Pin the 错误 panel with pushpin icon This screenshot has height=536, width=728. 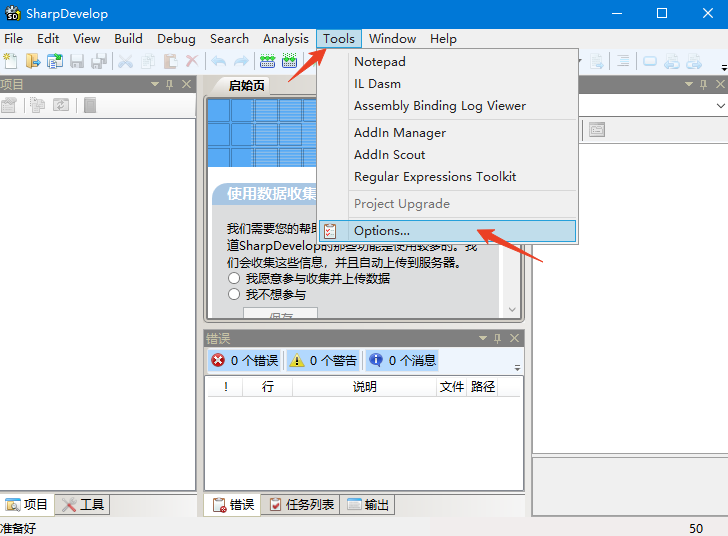tap(498, 338)
